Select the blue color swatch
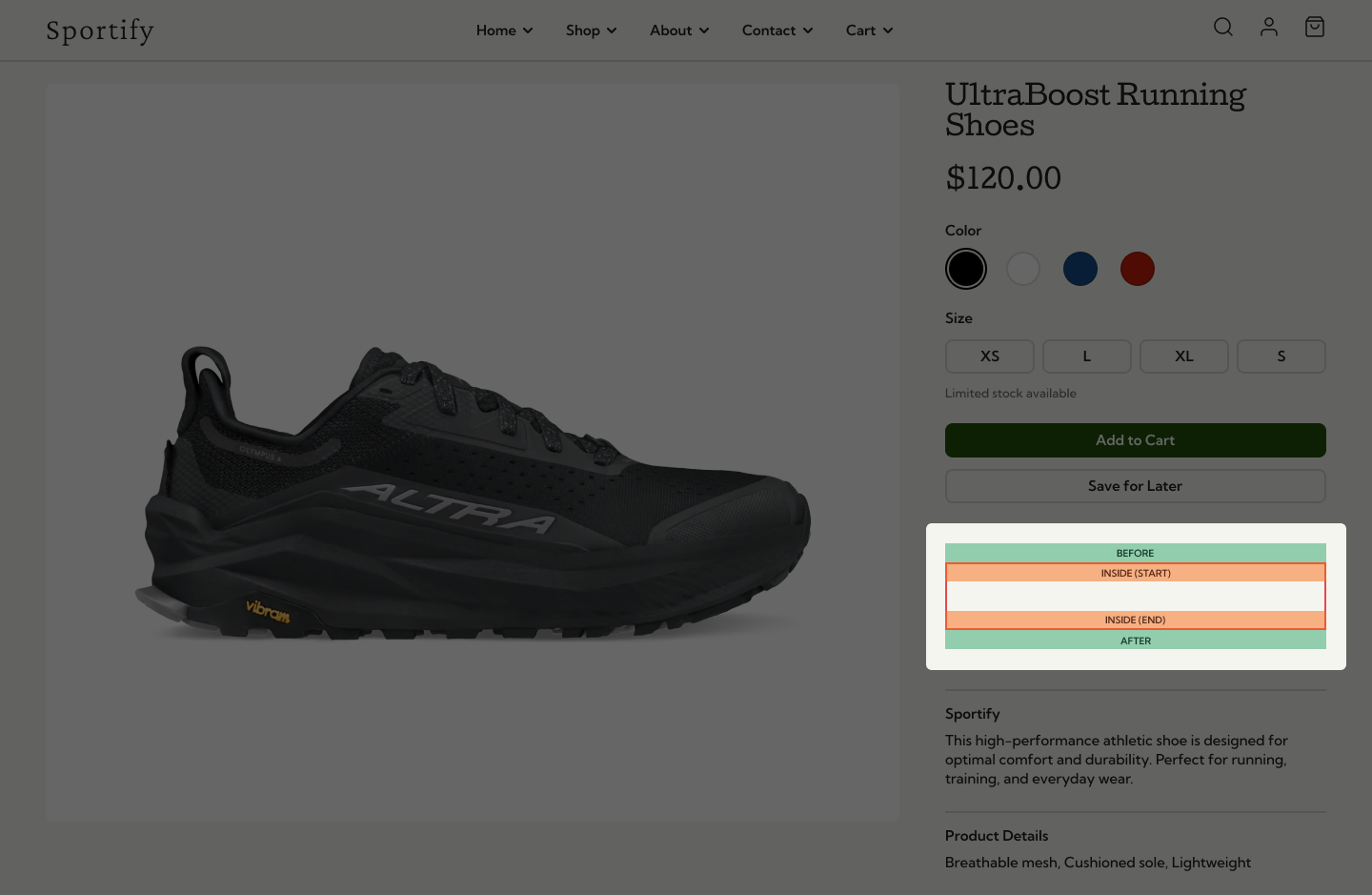The width and height of the screenshot is (1372, 895). point(1080,269)
